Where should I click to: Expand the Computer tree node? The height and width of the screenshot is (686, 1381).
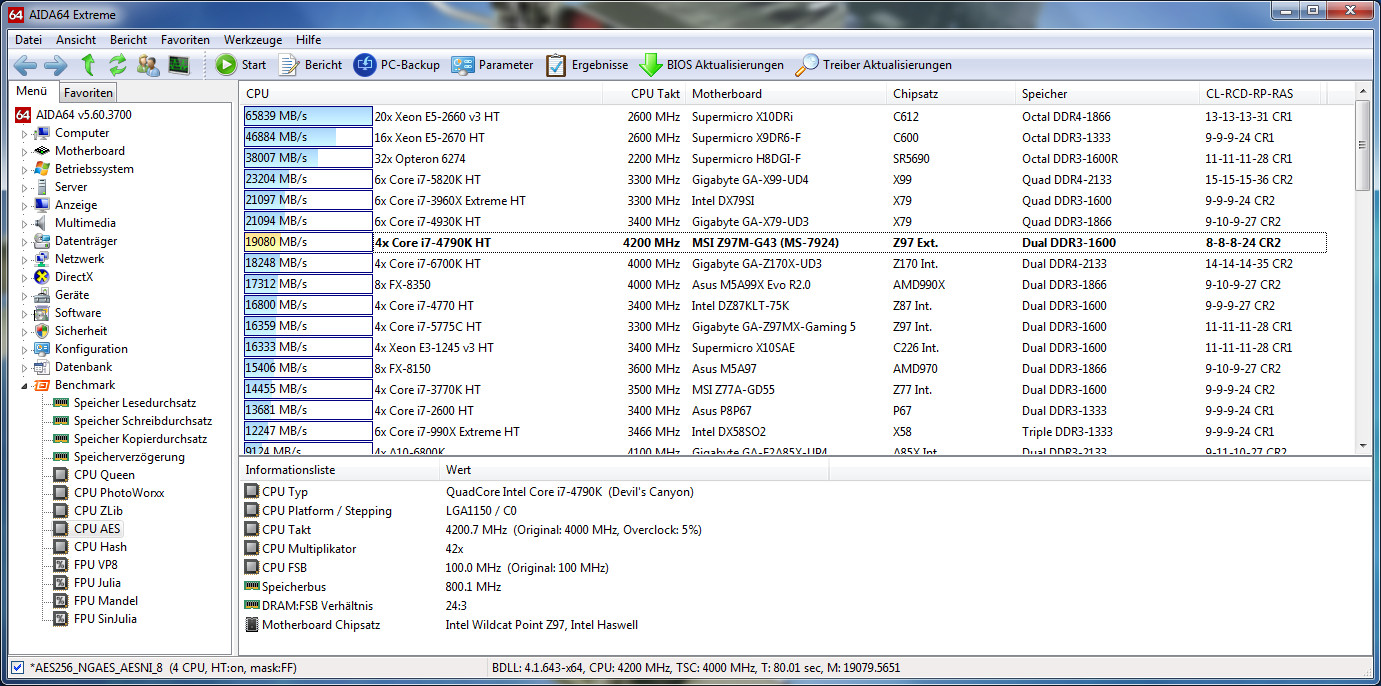[25, 133]
